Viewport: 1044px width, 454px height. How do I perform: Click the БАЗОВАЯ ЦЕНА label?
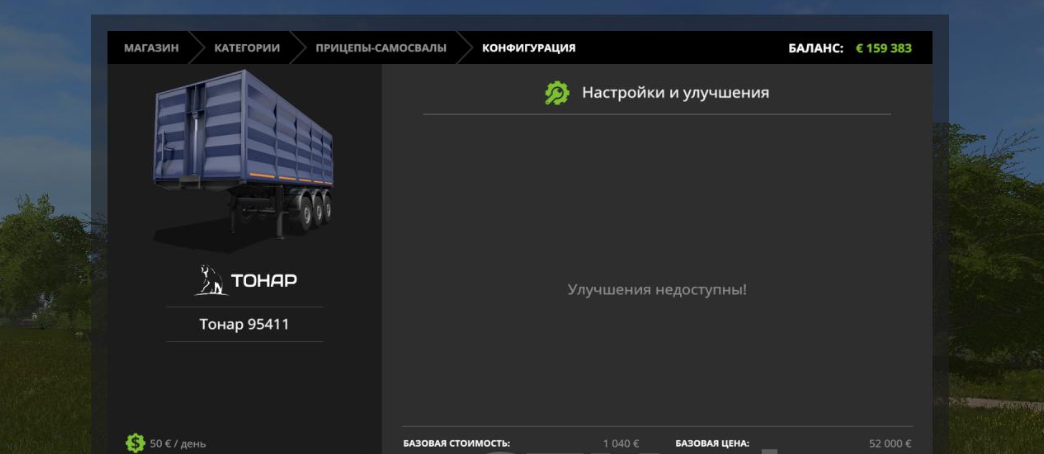pos(712,443)
